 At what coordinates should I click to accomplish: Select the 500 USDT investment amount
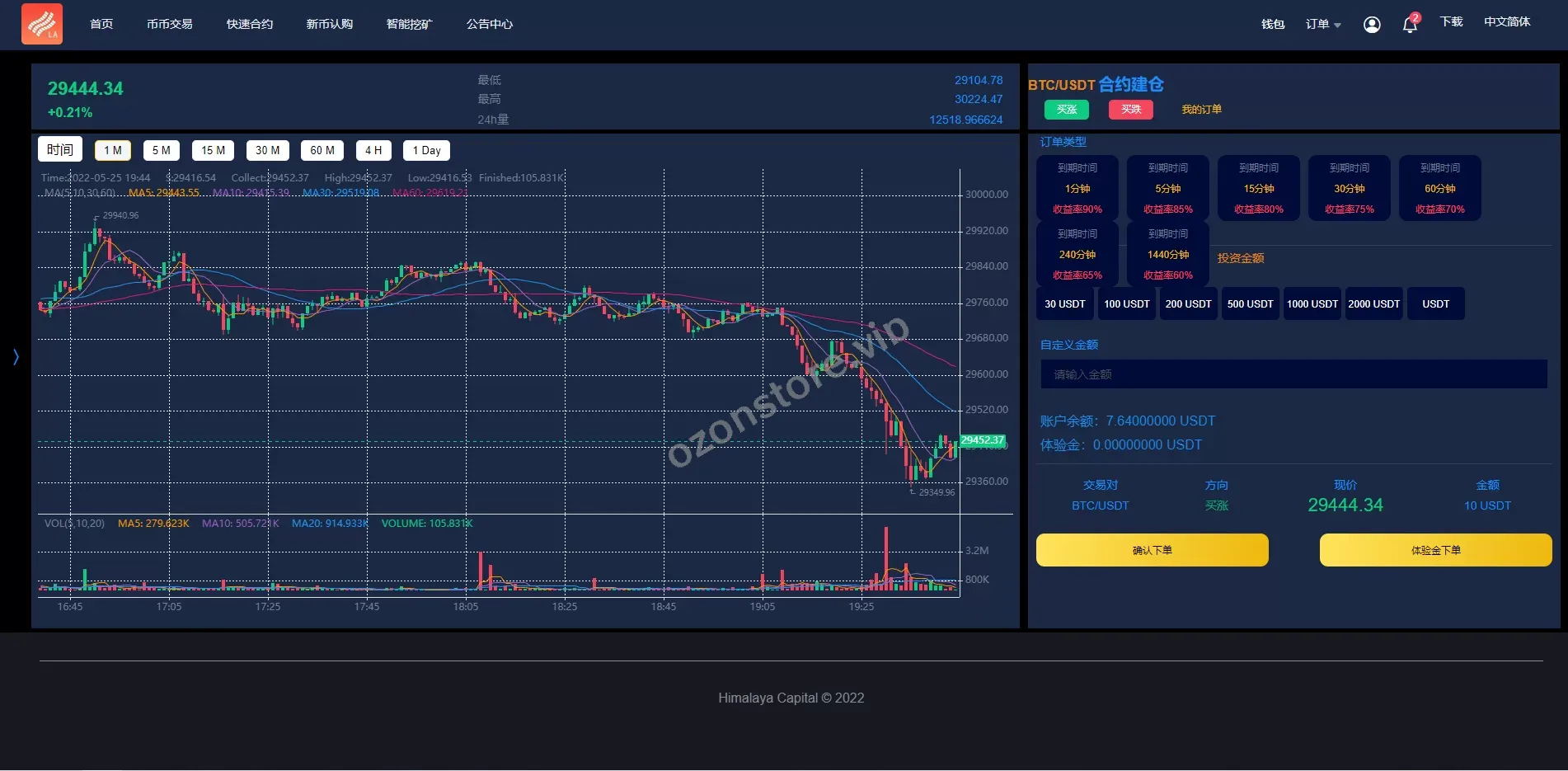[1250, 303]
